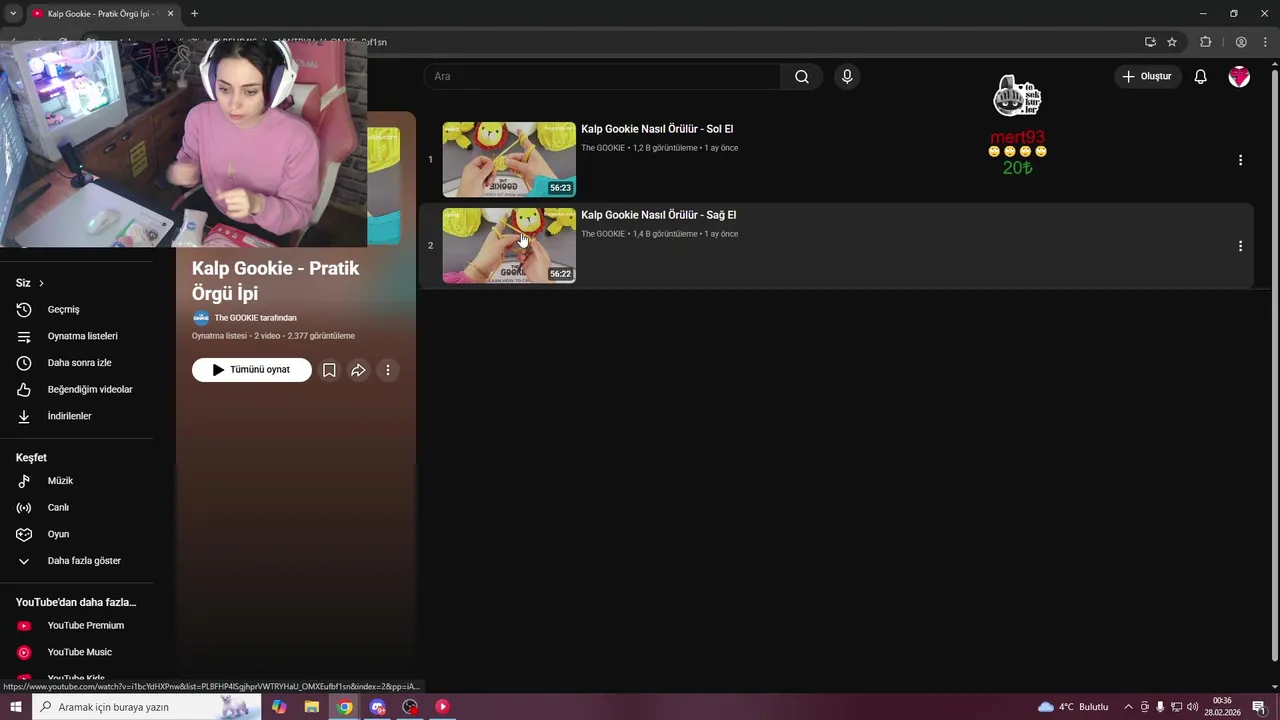Open a new browser tab with the plus button

194,13
